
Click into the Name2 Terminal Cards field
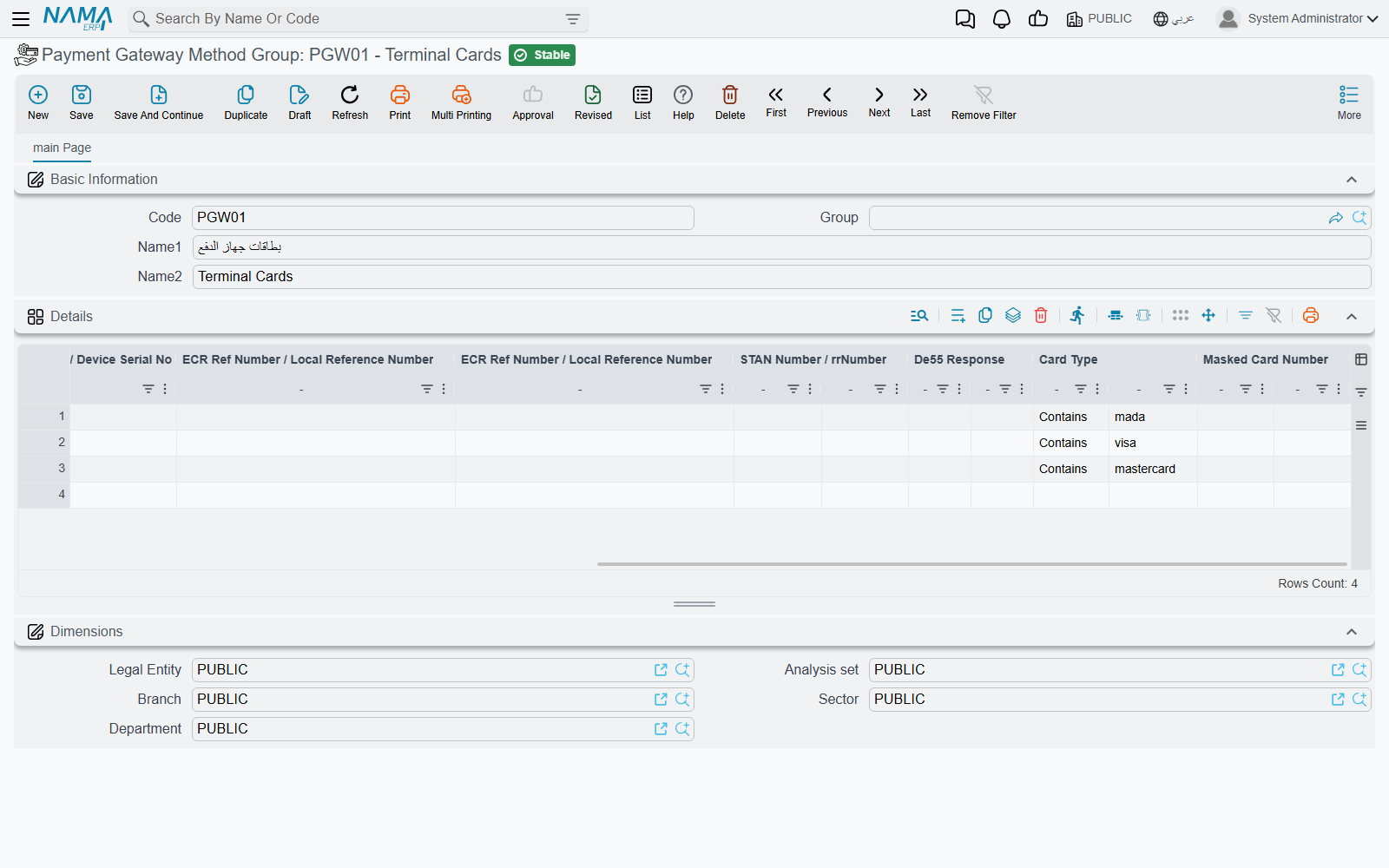point(781,277)
